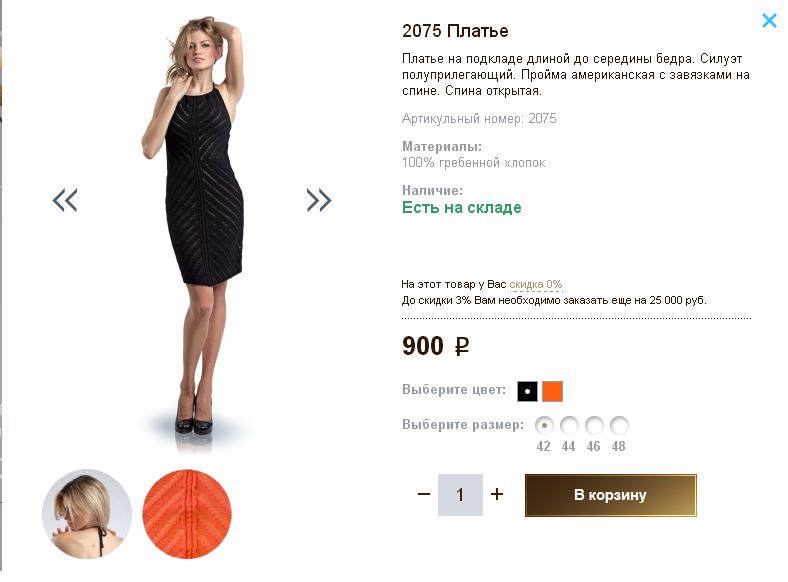Screen dimensions: 788x582
Task: Click the quantity input field
Action: pos(460,495)
